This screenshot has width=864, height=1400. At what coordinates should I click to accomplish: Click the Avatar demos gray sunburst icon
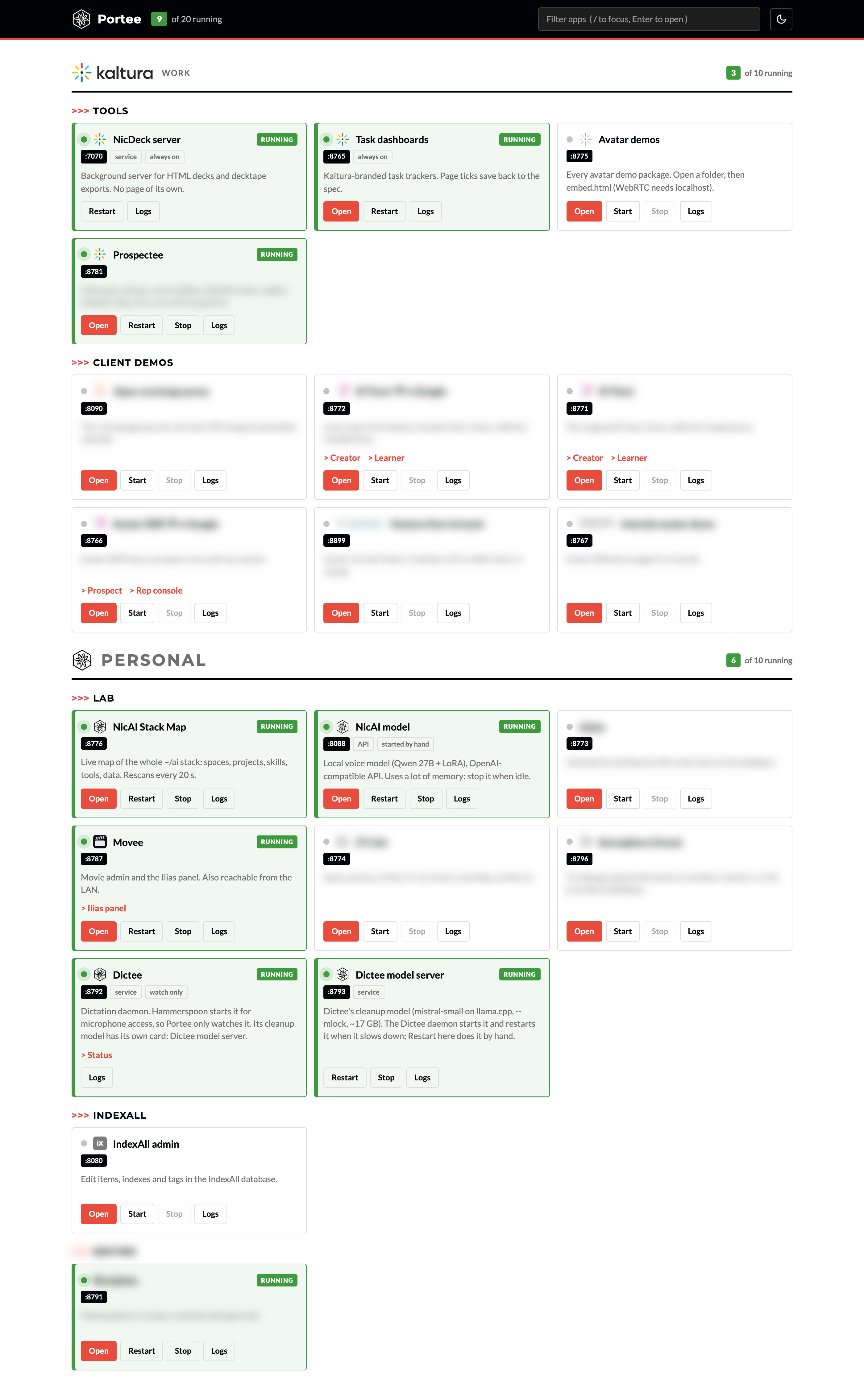(585, 139)
